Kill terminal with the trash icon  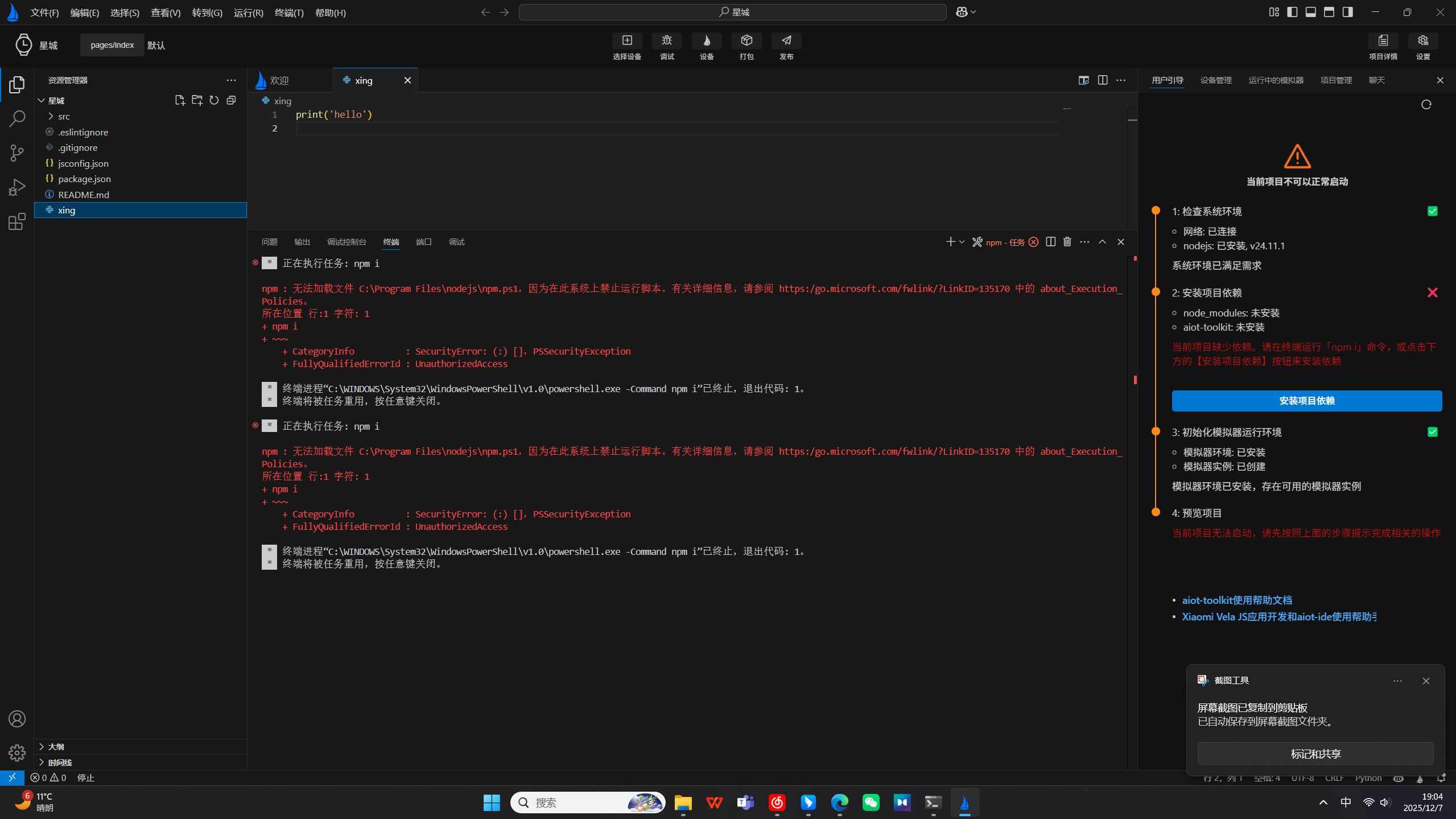[x=1067, y=242]
